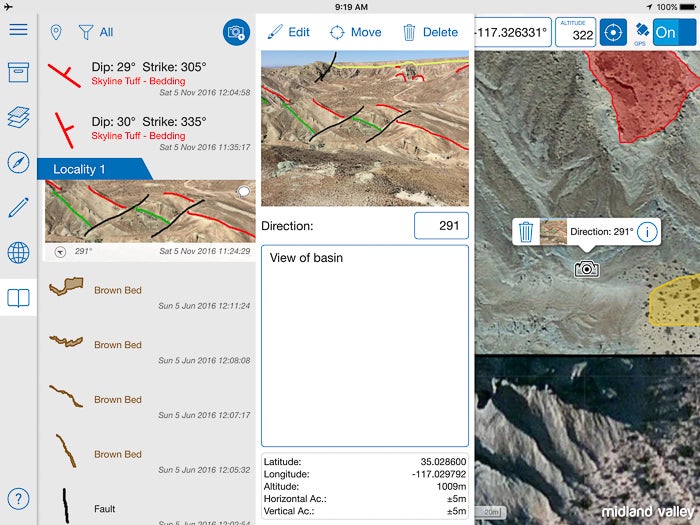Open the map layers panel

18,118
